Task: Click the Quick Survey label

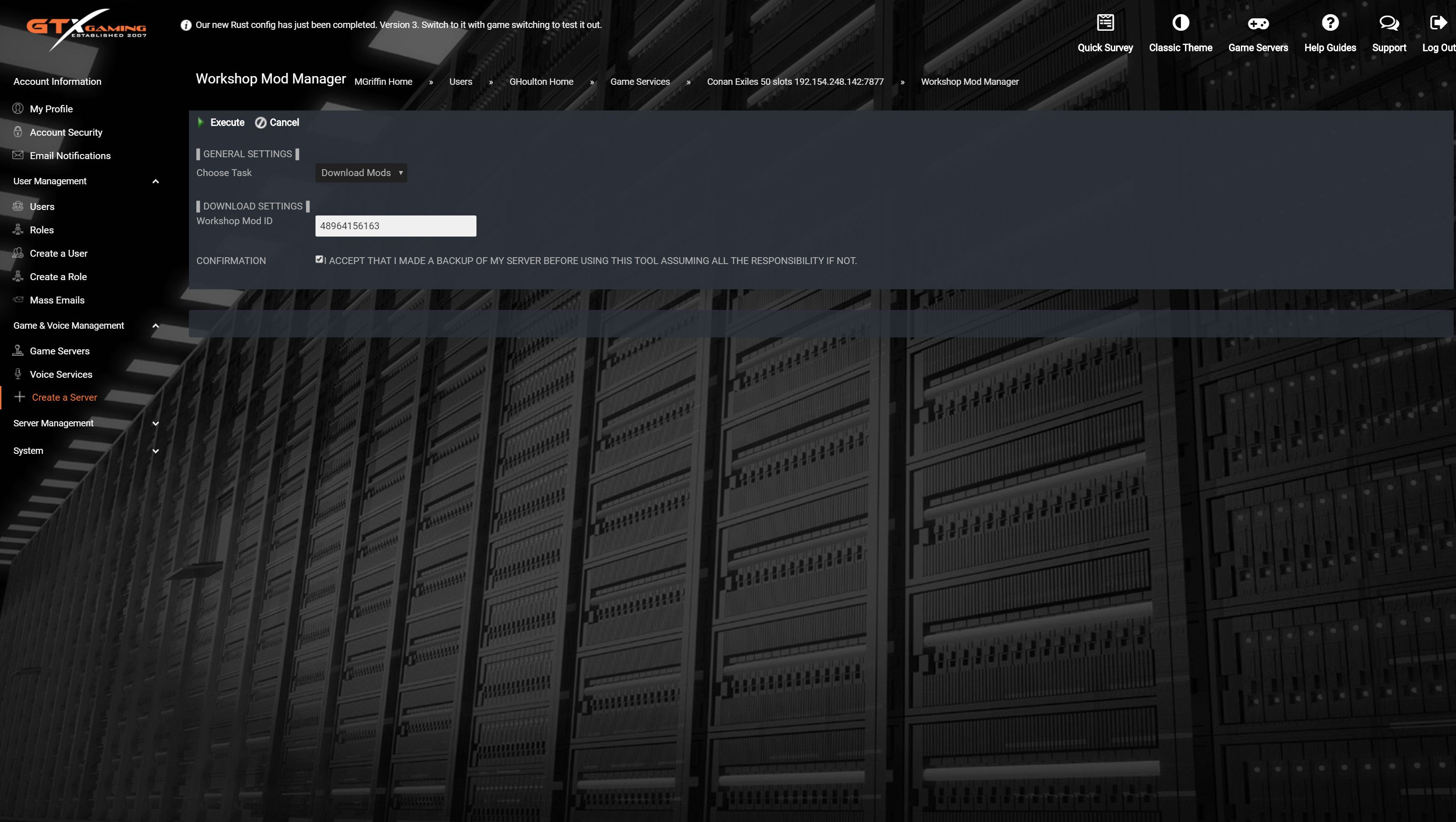Action: coord(1105,48)
